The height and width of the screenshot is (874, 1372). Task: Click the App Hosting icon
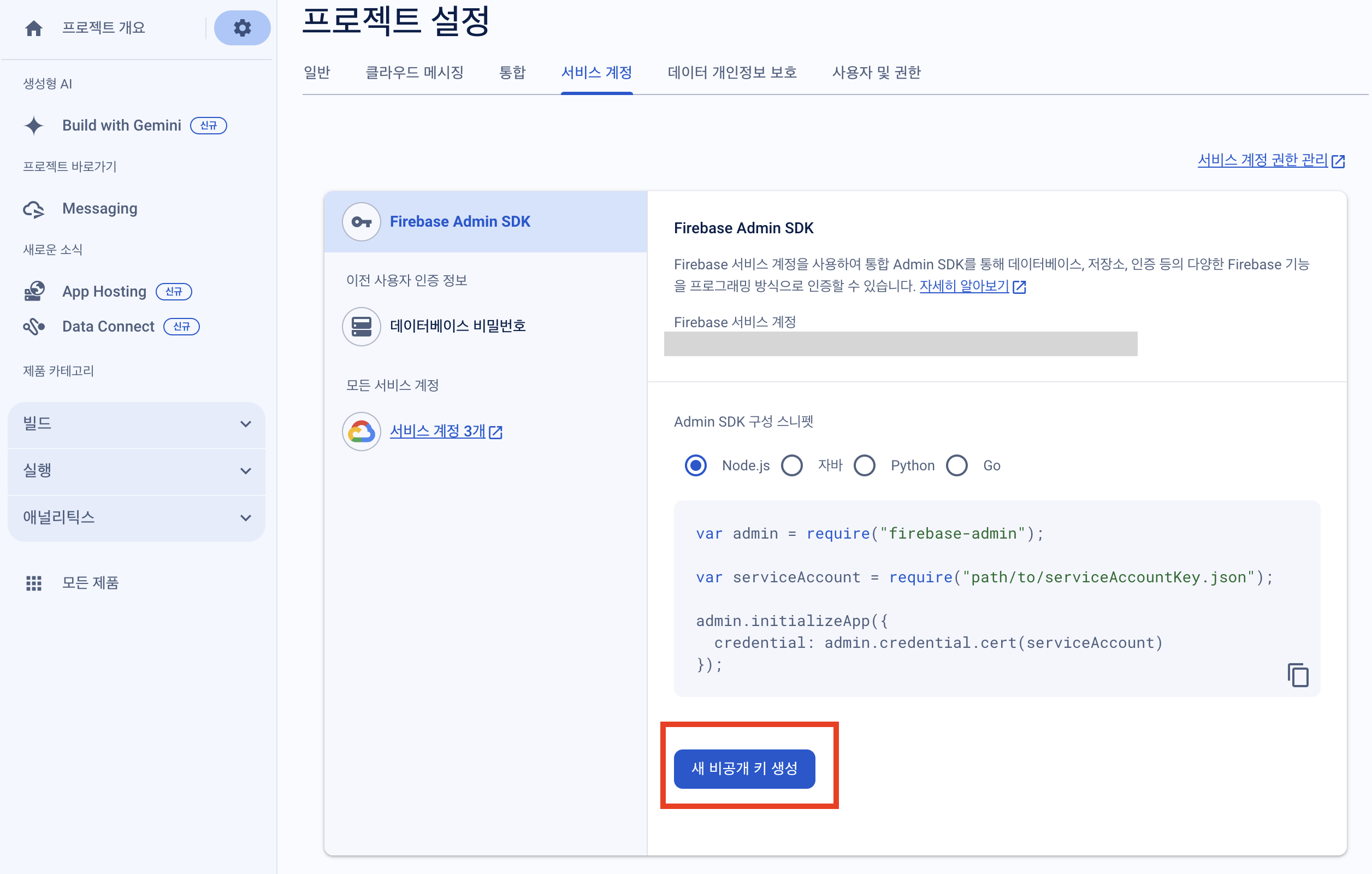click(34, 292)
